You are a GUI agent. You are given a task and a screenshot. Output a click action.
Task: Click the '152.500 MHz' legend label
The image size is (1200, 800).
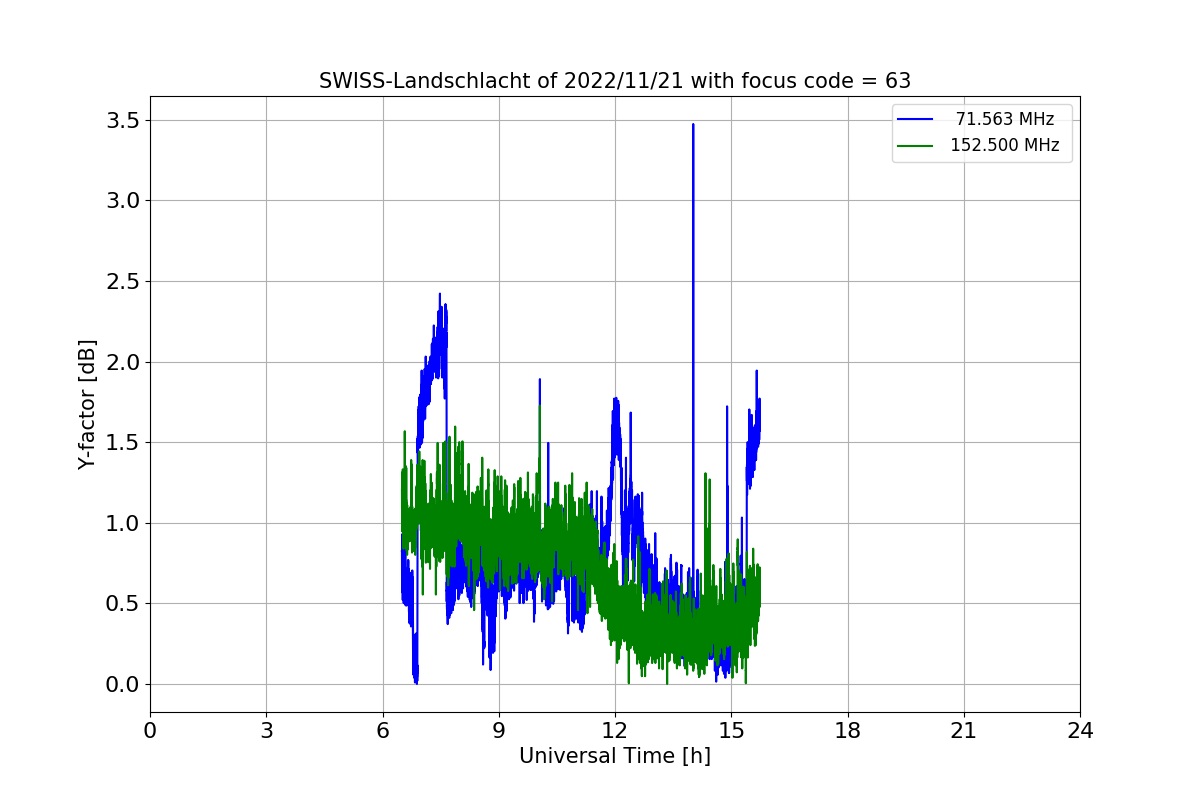point(1005,145)
